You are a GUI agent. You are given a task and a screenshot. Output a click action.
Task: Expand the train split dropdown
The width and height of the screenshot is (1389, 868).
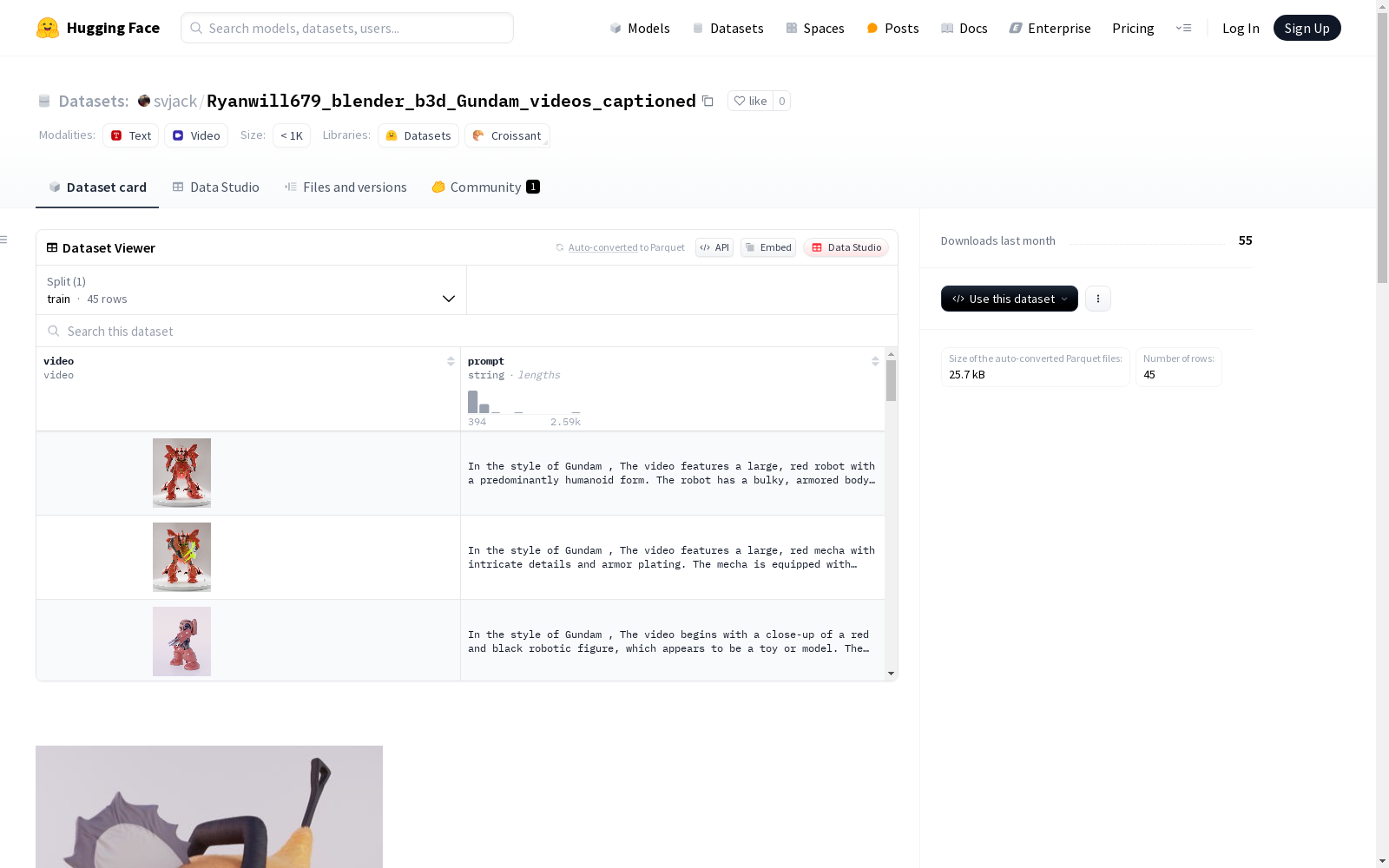tap(251, 290)
